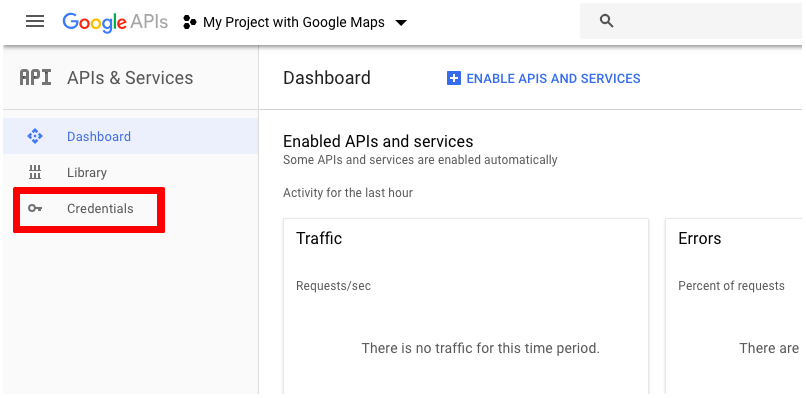This screenshot has width=806, height=398.
Task: Select Dashboard in the sidebar menu
Action: point(131,136)
